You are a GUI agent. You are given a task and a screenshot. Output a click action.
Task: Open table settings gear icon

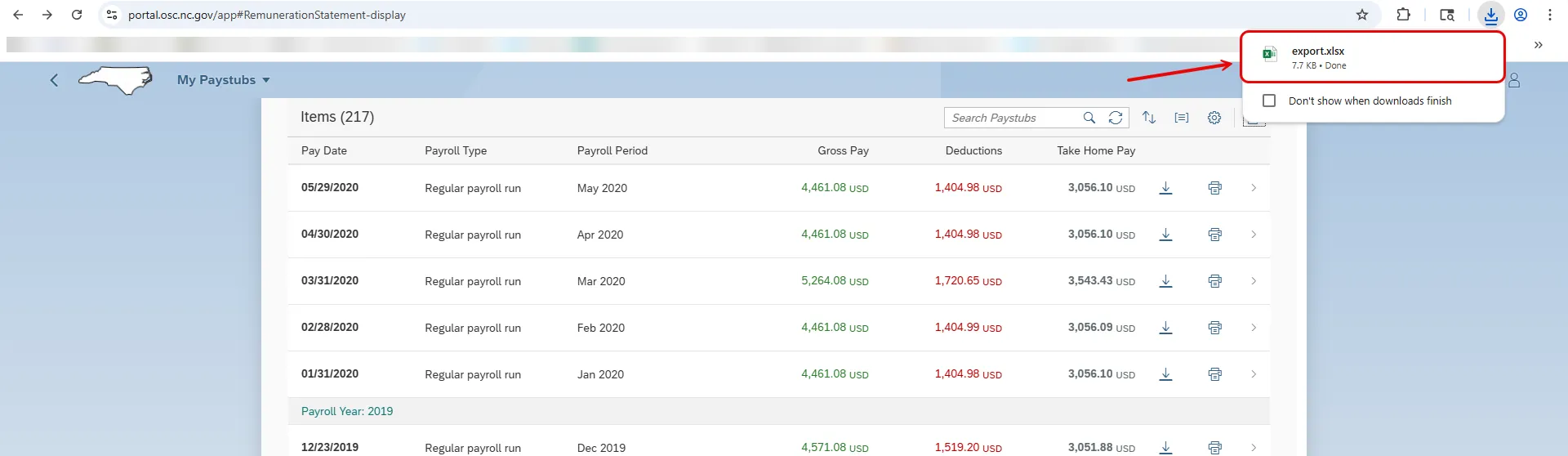[x=1214, y=118]
